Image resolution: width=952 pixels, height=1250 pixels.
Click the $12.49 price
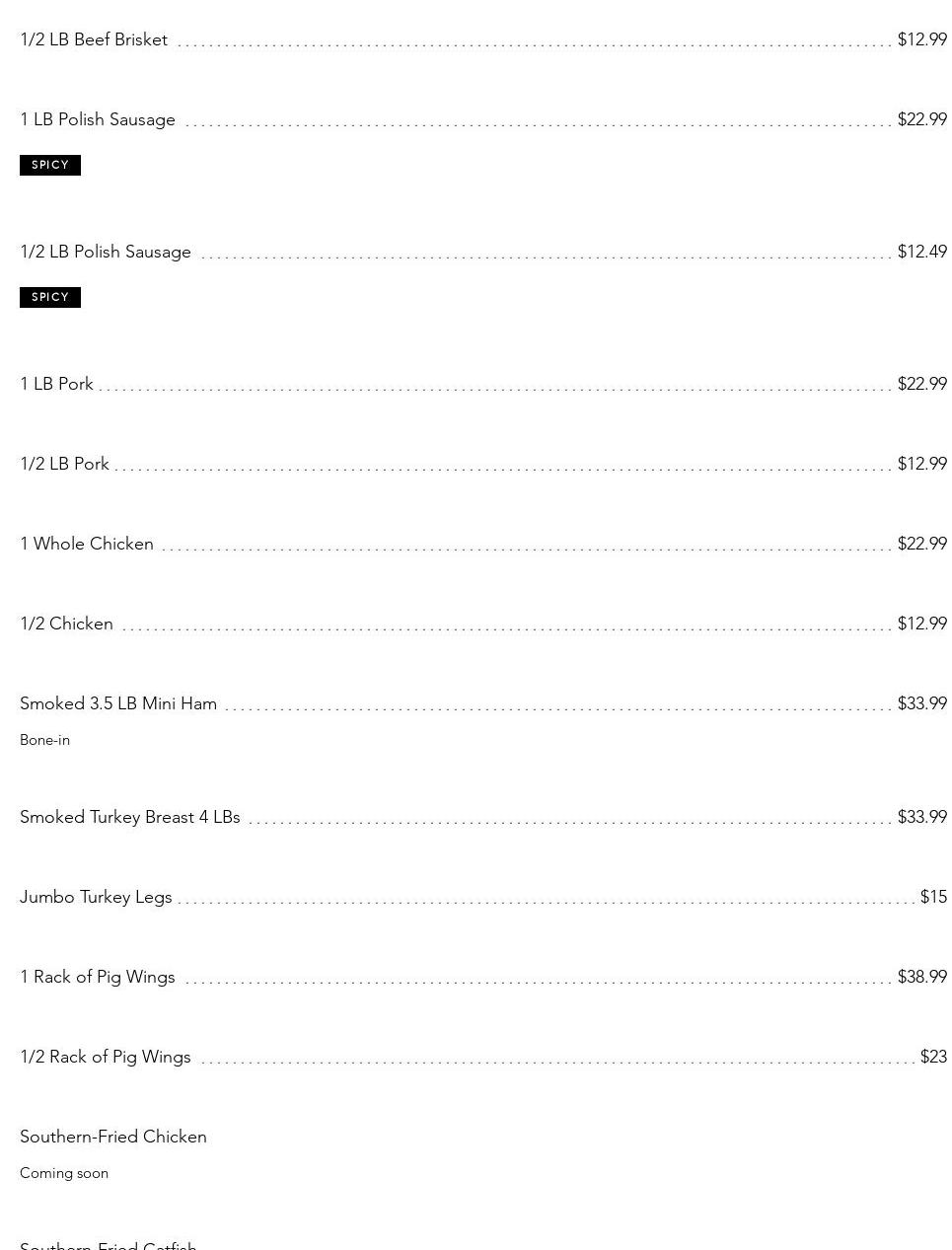[921, 252]
